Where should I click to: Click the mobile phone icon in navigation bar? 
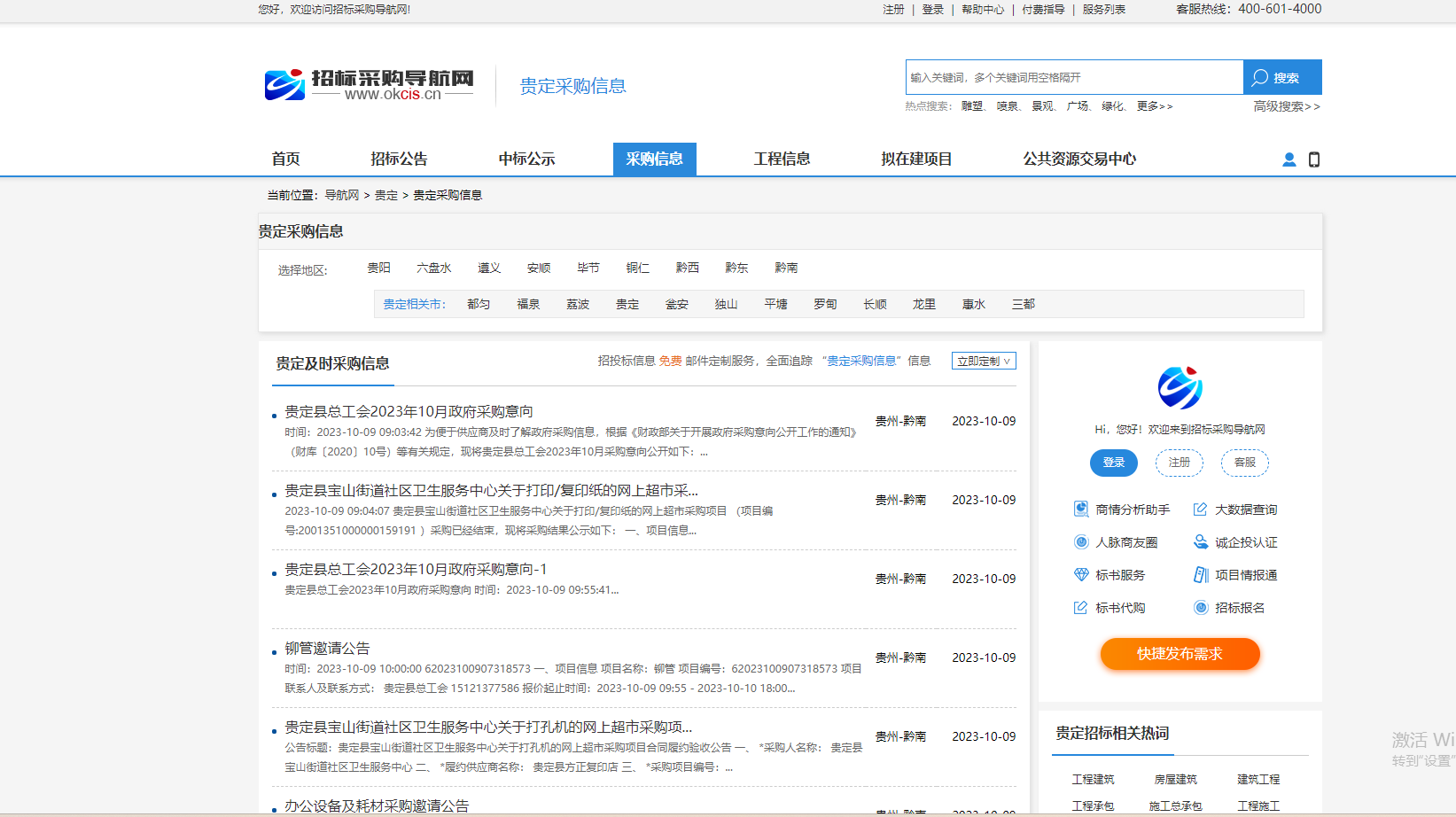click(1314, 160)
